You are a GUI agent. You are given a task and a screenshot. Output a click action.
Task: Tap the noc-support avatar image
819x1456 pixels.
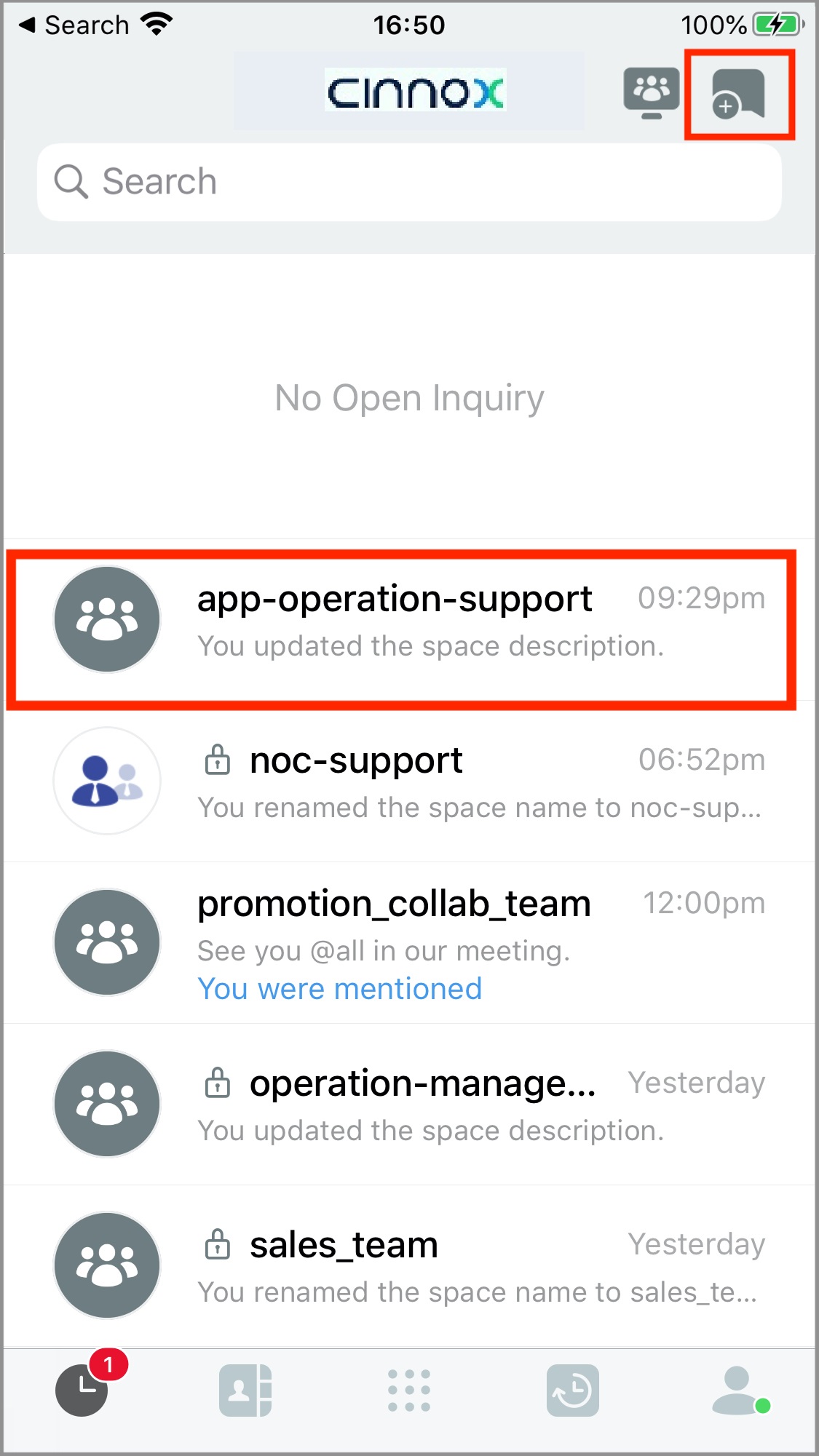[107, 781]
